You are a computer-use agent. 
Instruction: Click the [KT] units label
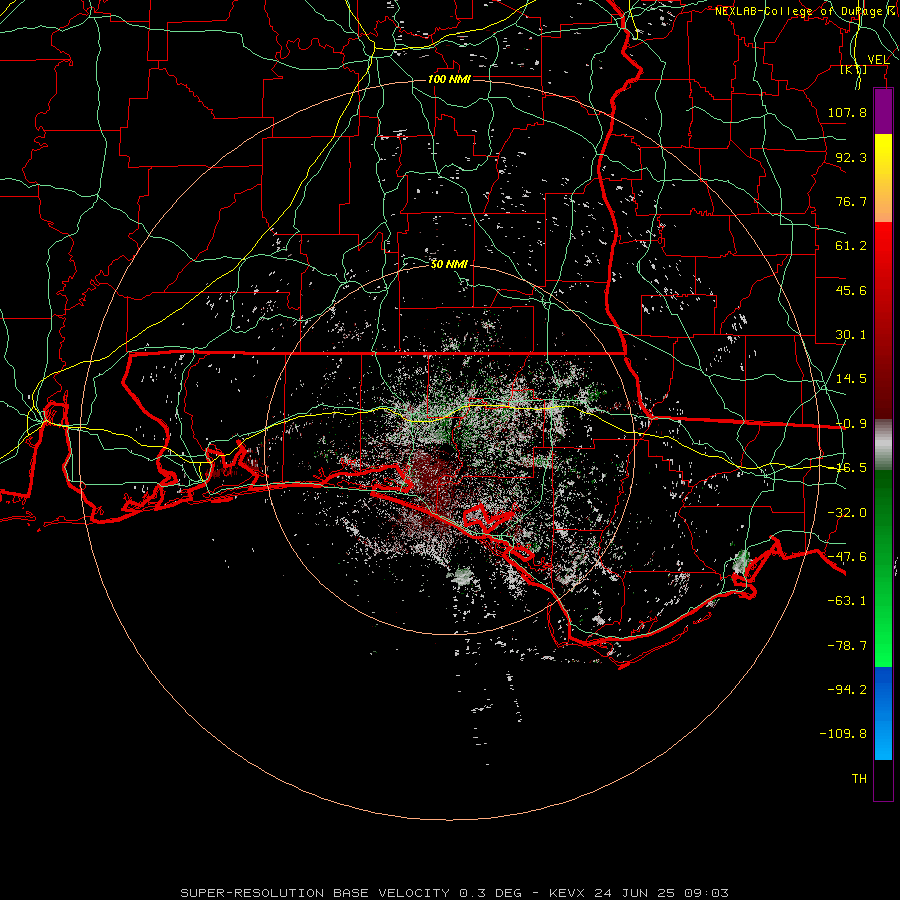[854, 70]
